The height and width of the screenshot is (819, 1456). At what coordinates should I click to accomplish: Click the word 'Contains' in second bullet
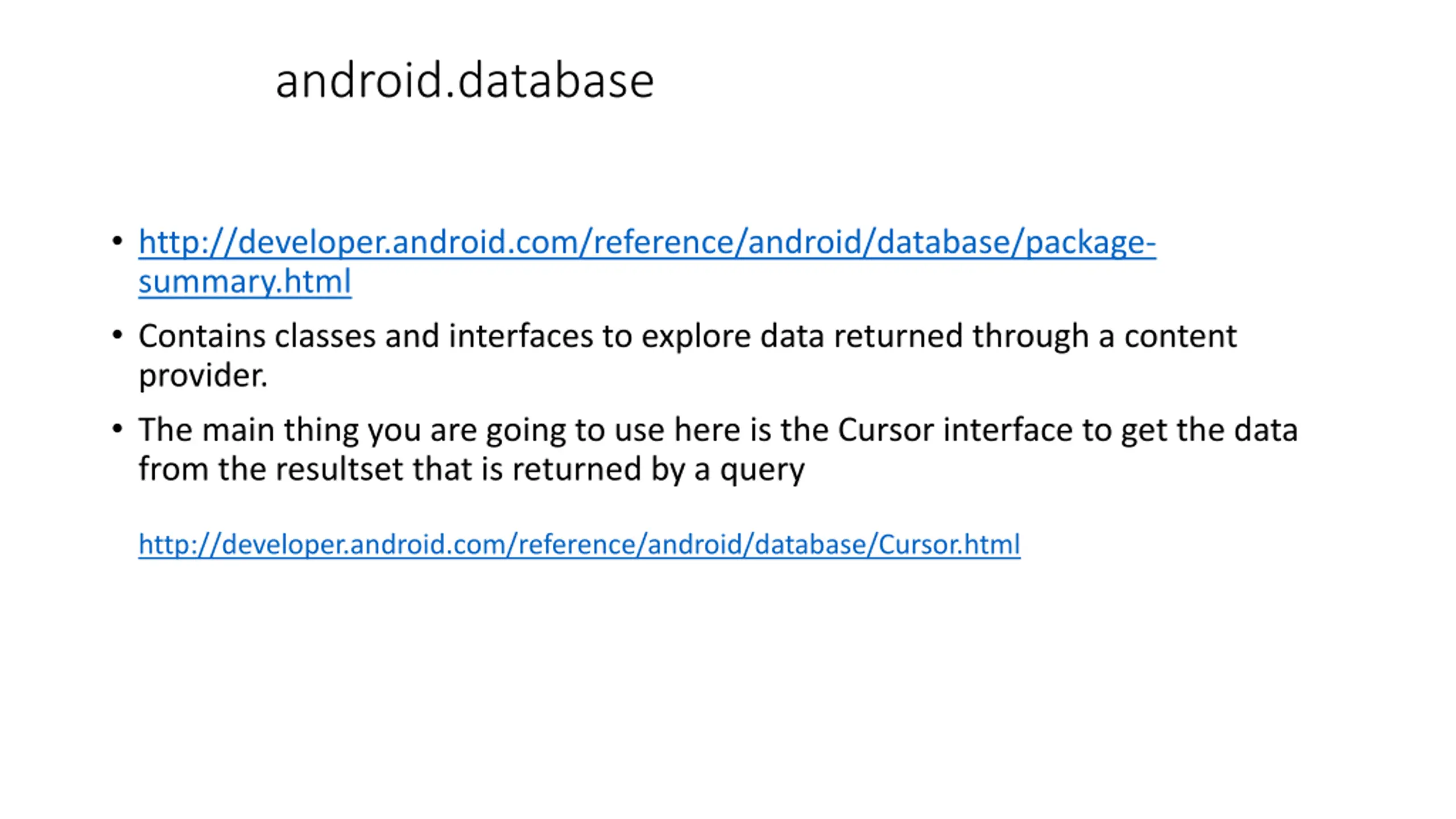click(201, 336)
